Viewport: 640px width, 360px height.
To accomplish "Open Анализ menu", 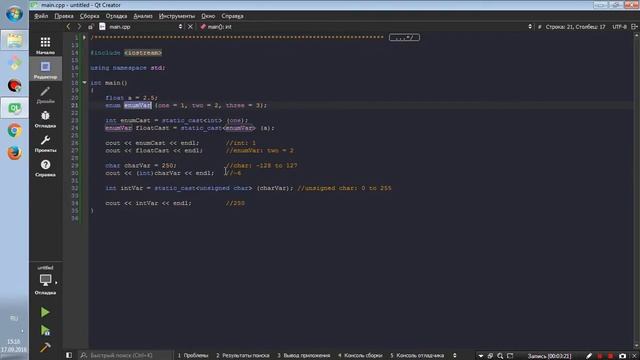I will [x=143, y=16].
